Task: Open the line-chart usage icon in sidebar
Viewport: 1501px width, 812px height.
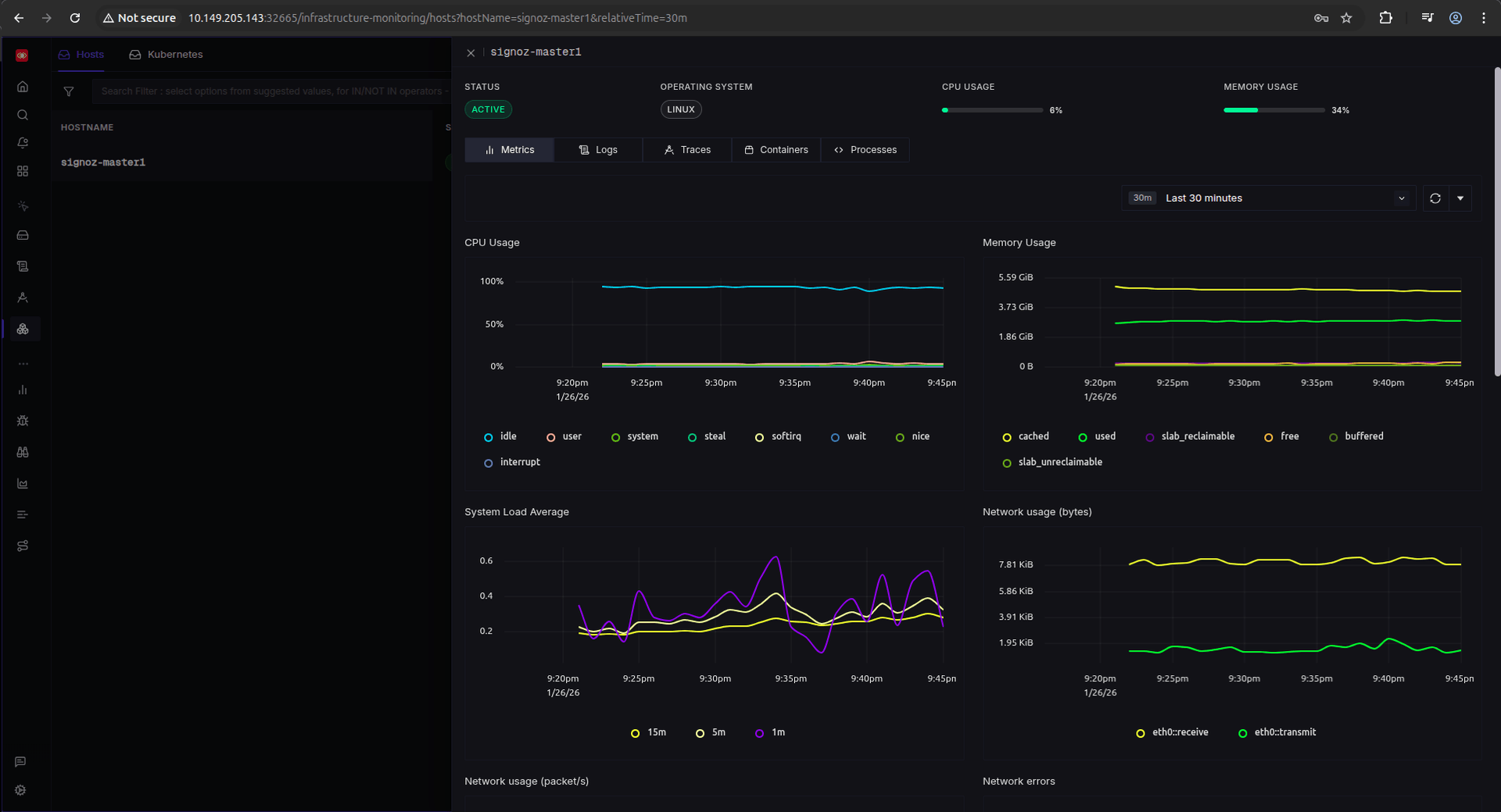Action: (23, 484)
